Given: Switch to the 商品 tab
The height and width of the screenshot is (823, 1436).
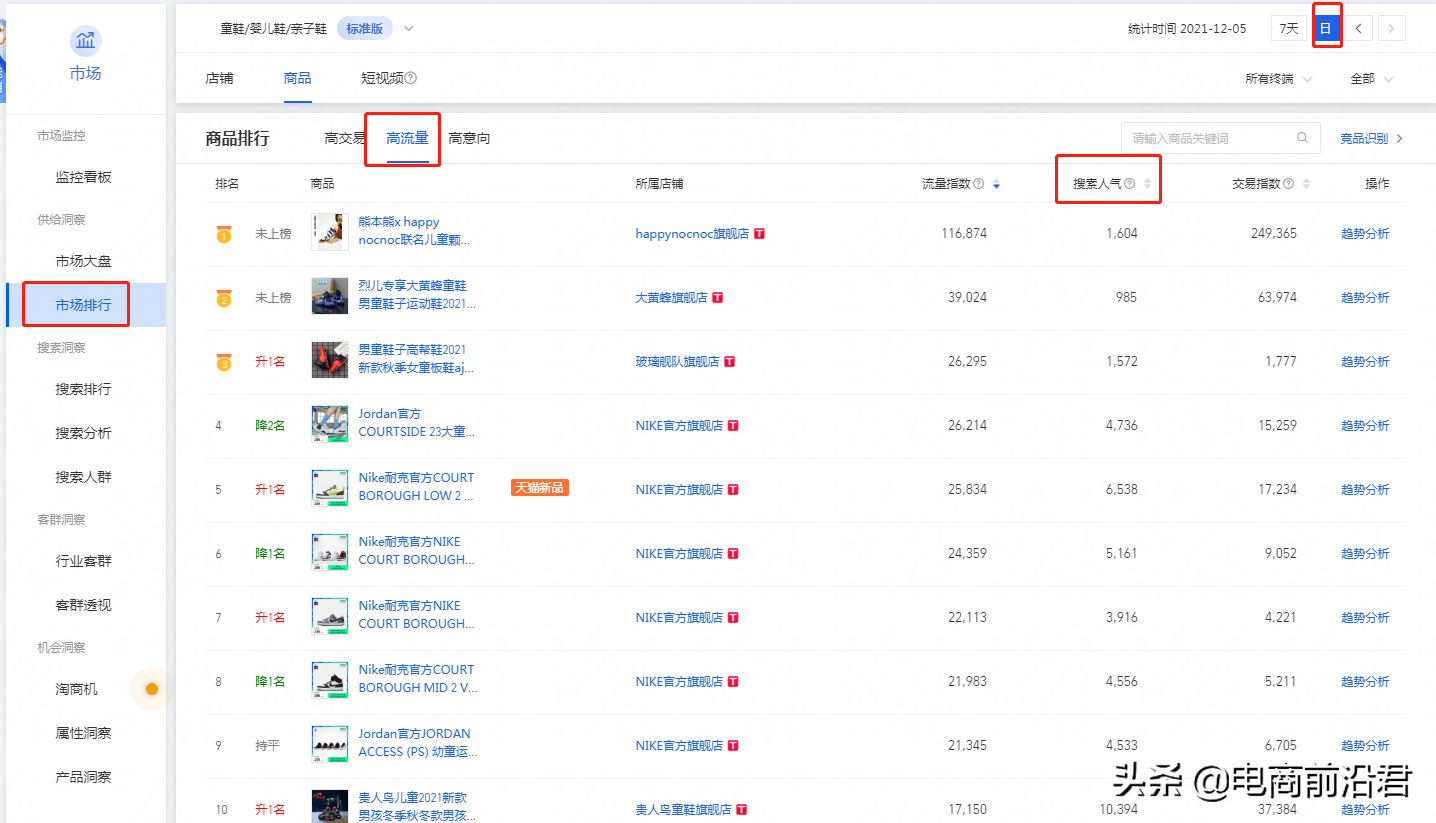Looking at the screenshot, I should [x=297, y=78].
